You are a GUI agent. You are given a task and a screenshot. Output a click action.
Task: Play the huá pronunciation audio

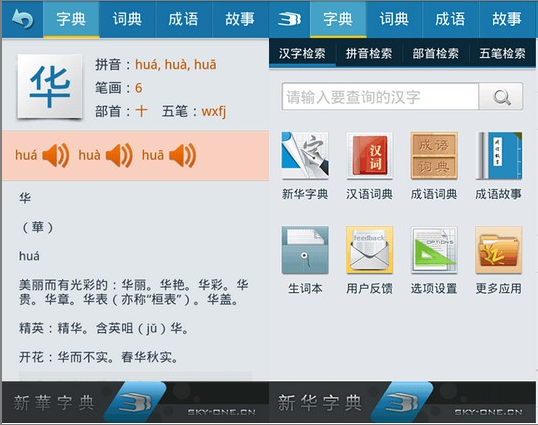click(56, 155)
